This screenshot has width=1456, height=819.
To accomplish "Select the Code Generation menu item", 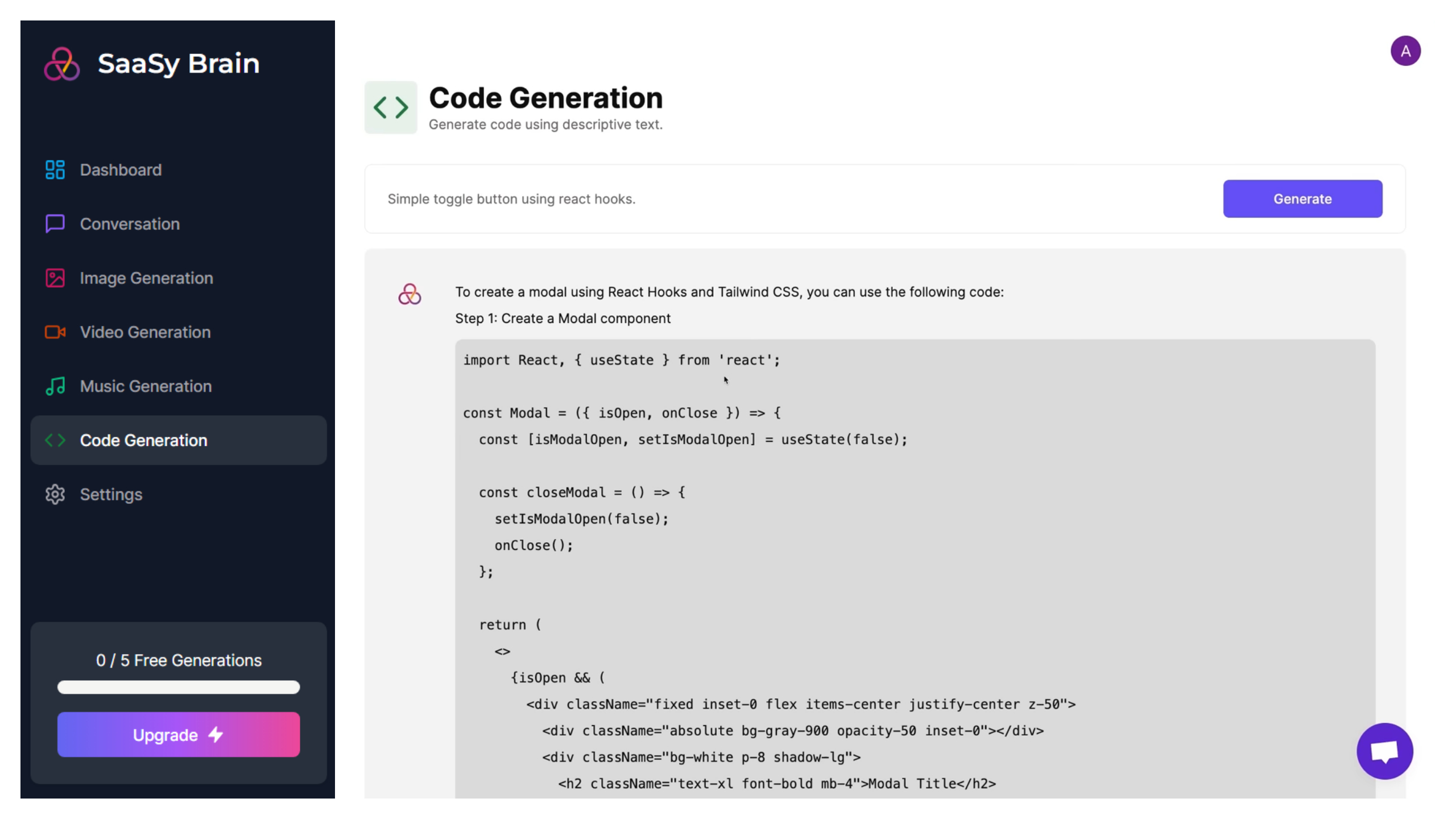I will 178,439.
